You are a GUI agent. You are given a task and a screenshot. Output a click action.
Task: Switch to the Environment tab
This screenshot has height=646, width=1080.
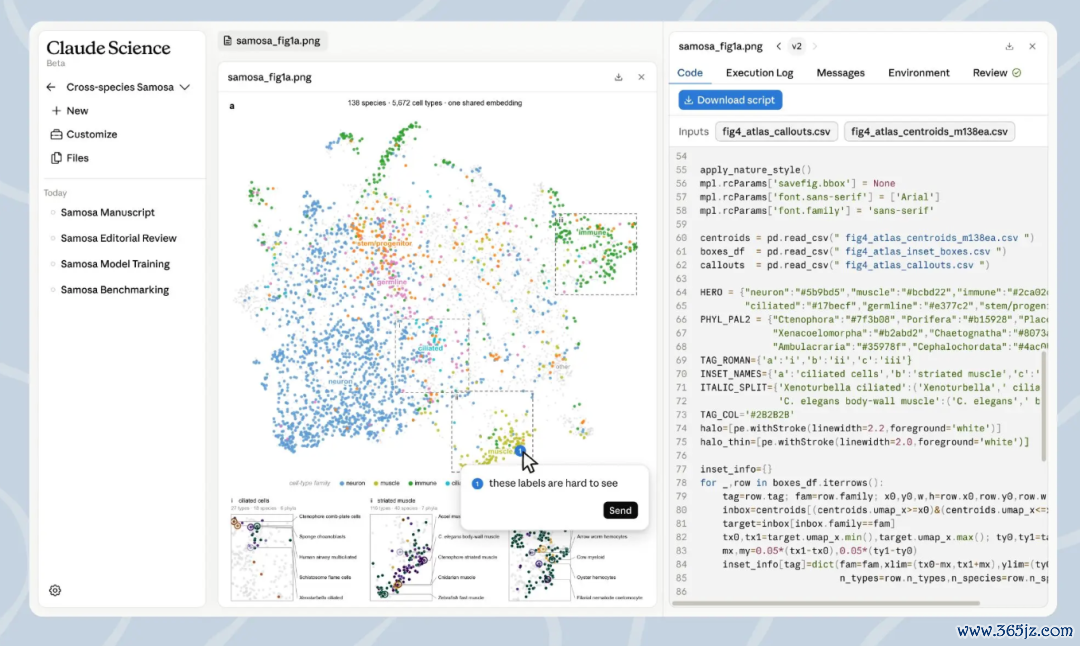[x=918, y=72]
